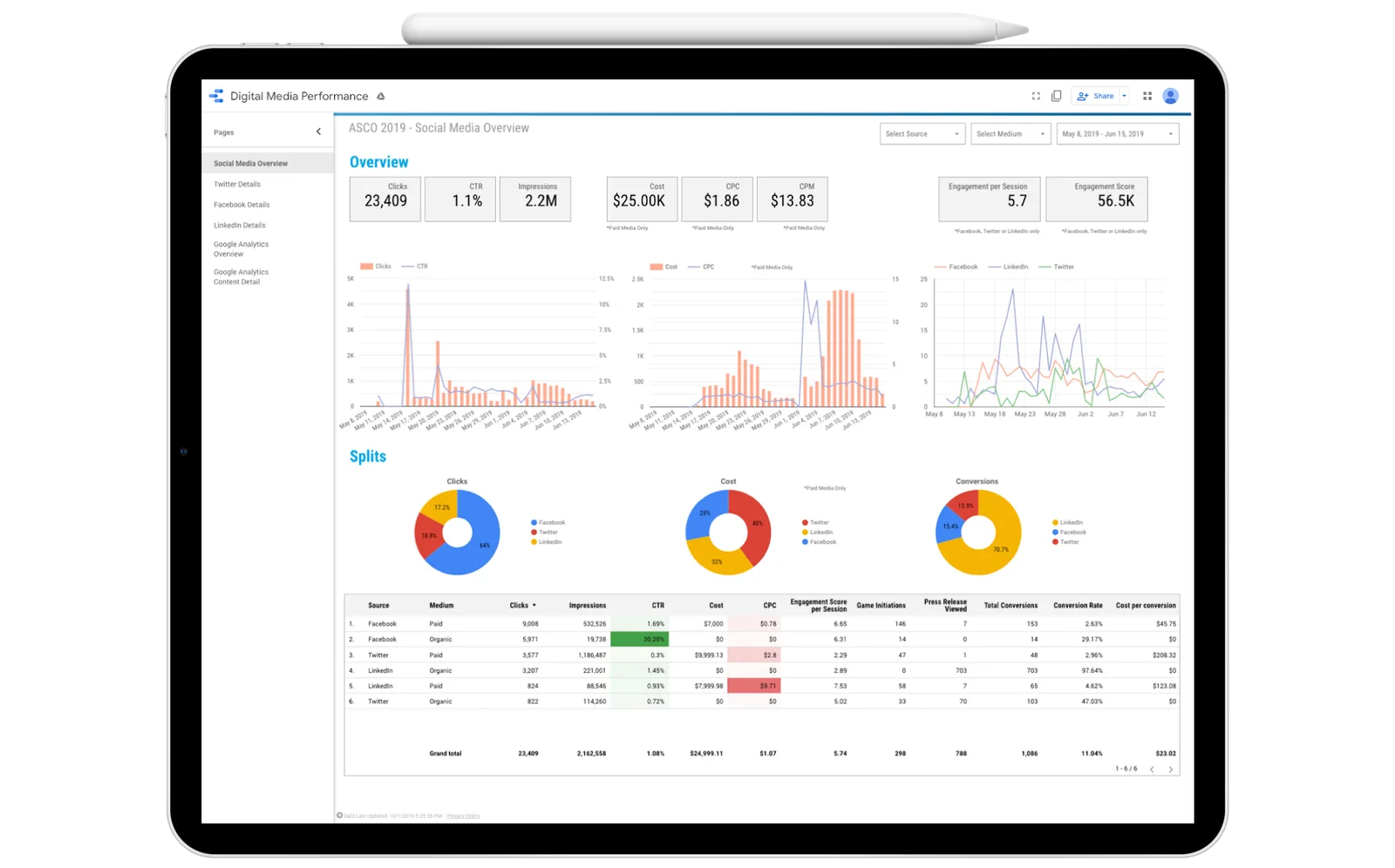Open the Select Source dropdown
This screenshot has height=868, width=1395.
(x=922, y=133)
